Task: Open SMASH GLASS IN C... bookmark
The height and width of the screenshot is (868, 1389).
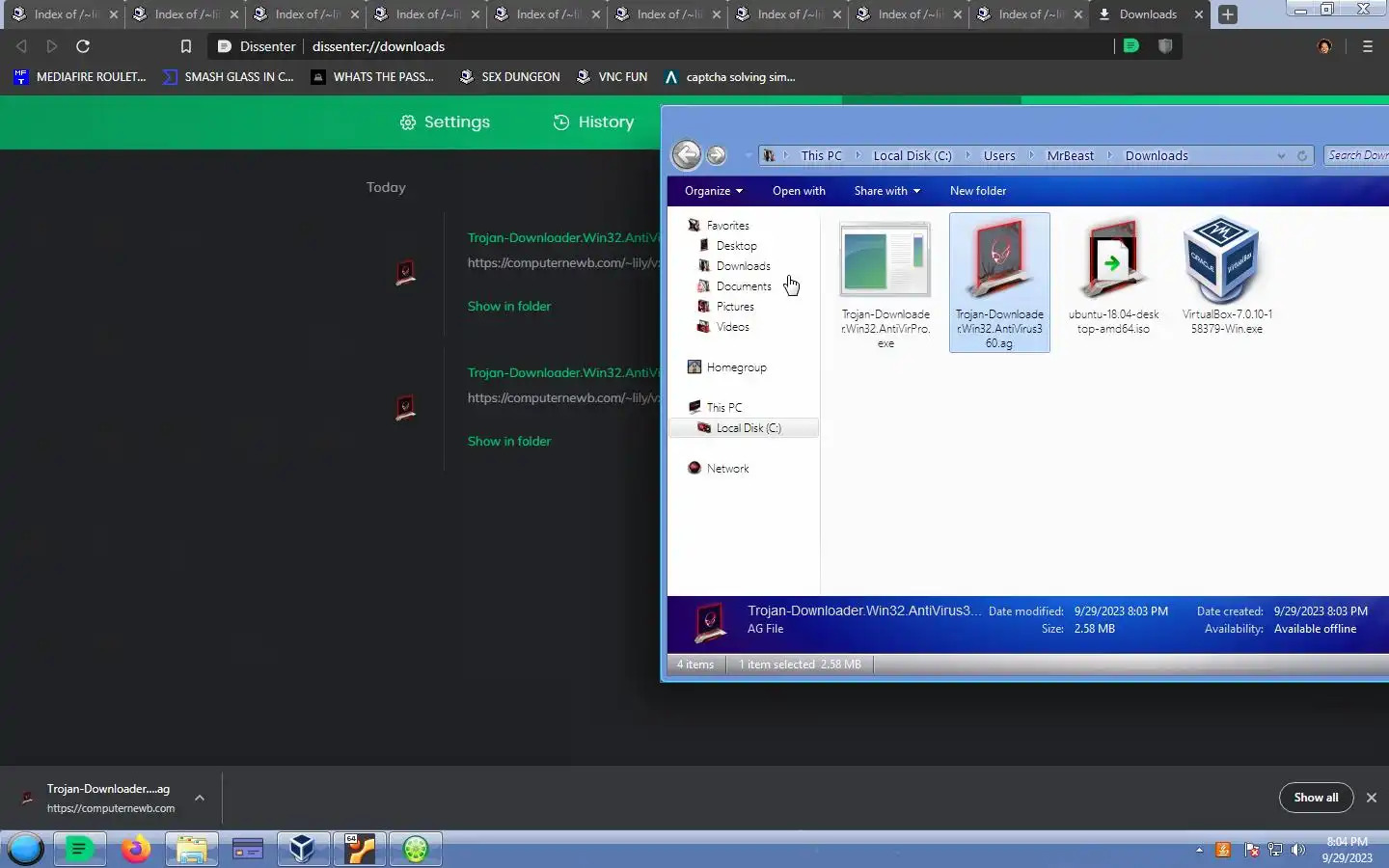Action: 229,77
